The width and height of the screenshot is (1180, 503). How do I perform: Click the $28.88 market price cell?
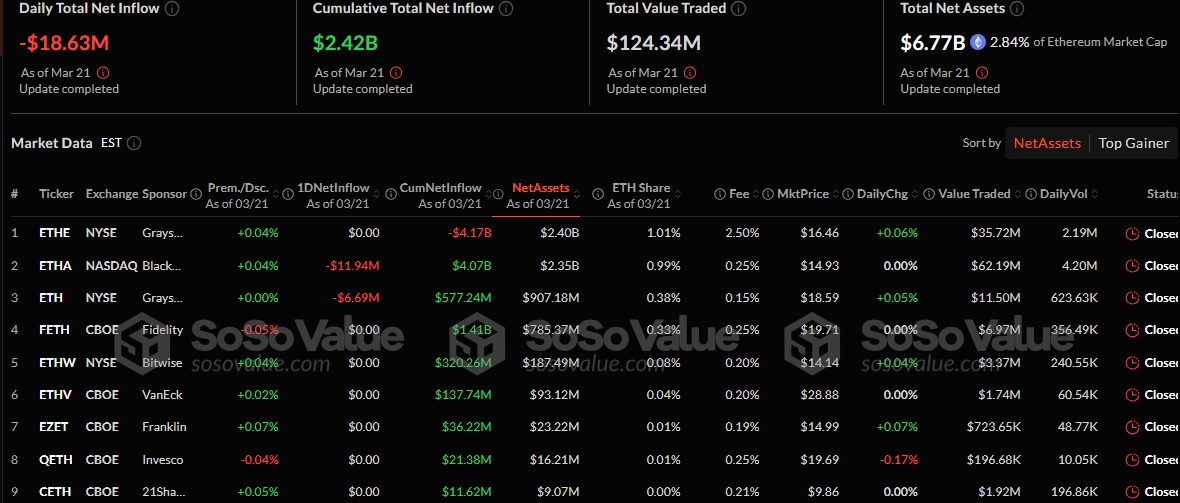[x=820, y=395]
